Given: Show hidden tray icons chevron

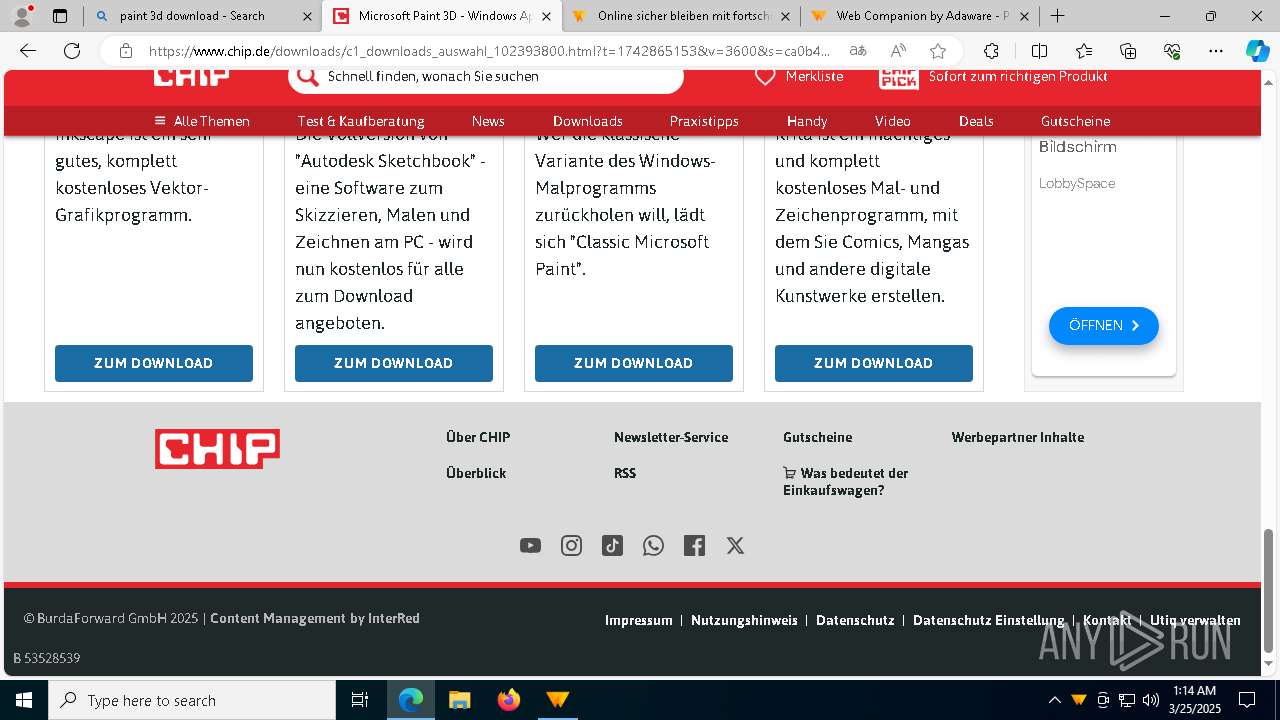Looking at the screenshot, I should point(1054,700).
